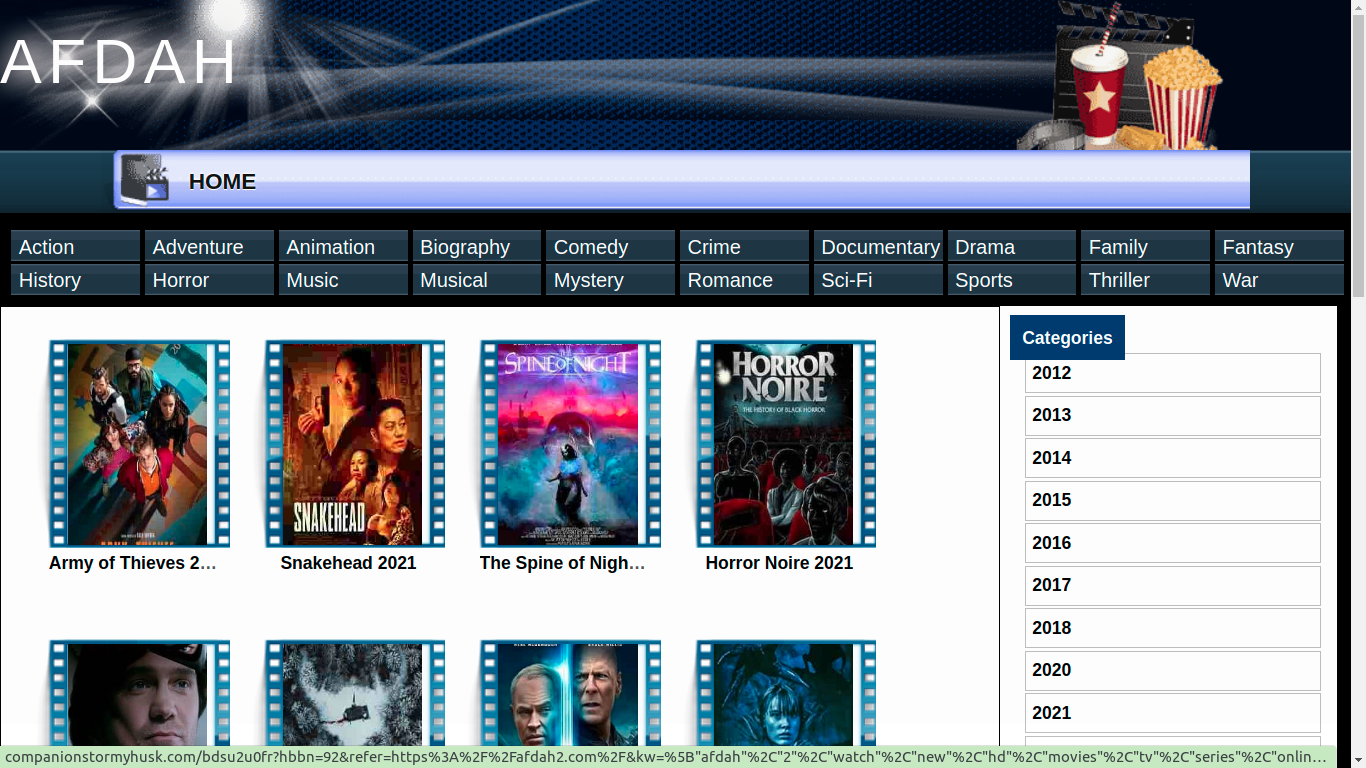Image resolution: width=1366 pixels, height=768 pixels.
Task: Click the Horror Noire 2021 title link
Action: (x=779, y=563)
